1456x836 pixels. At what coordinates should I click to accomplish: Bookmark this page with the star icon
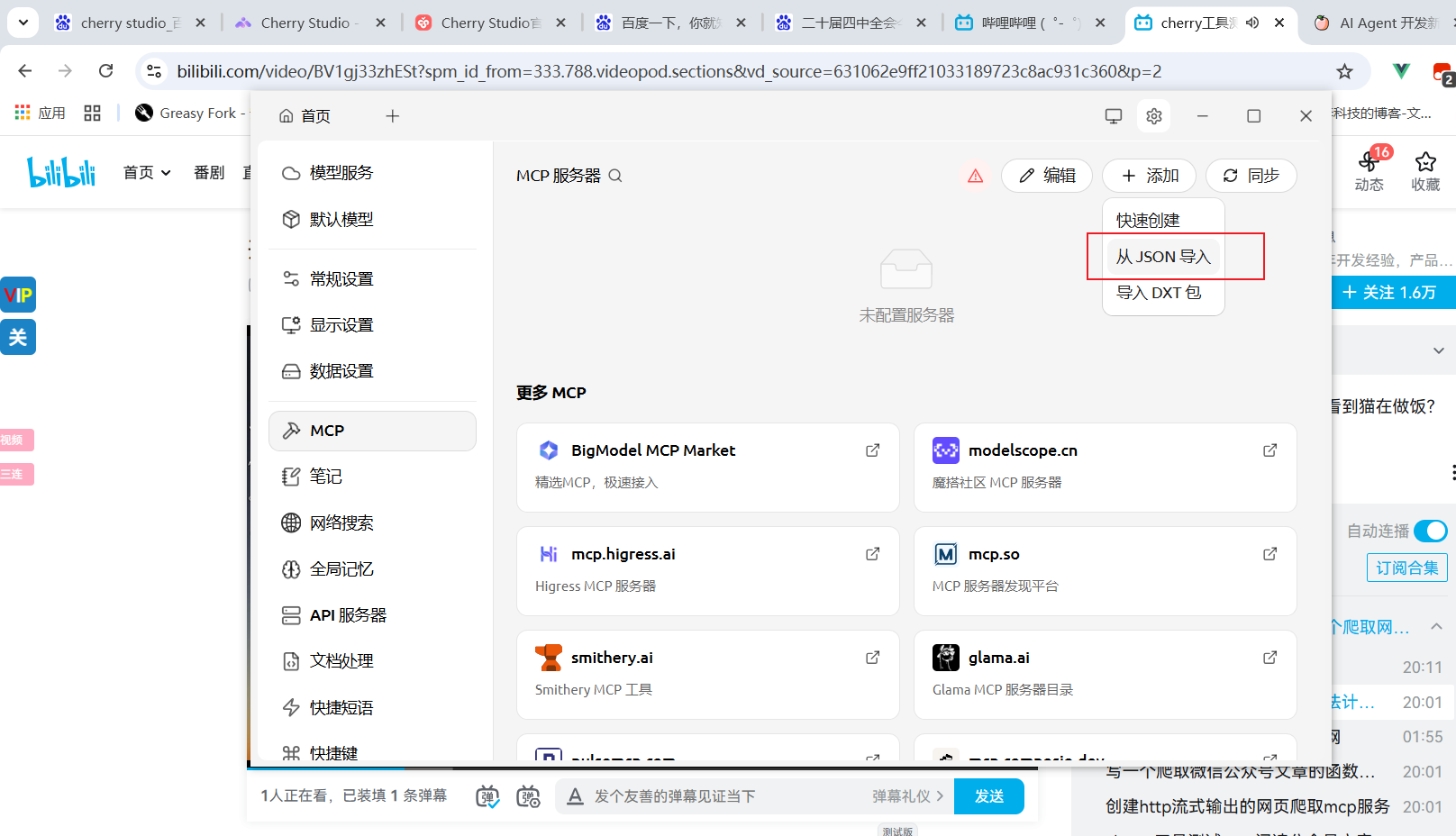tap(1344, 71)
